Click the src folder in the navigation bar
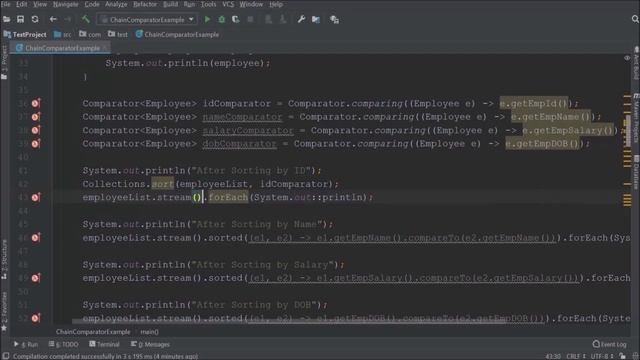Viewport: 640px width, 360px height. point(62,35)
